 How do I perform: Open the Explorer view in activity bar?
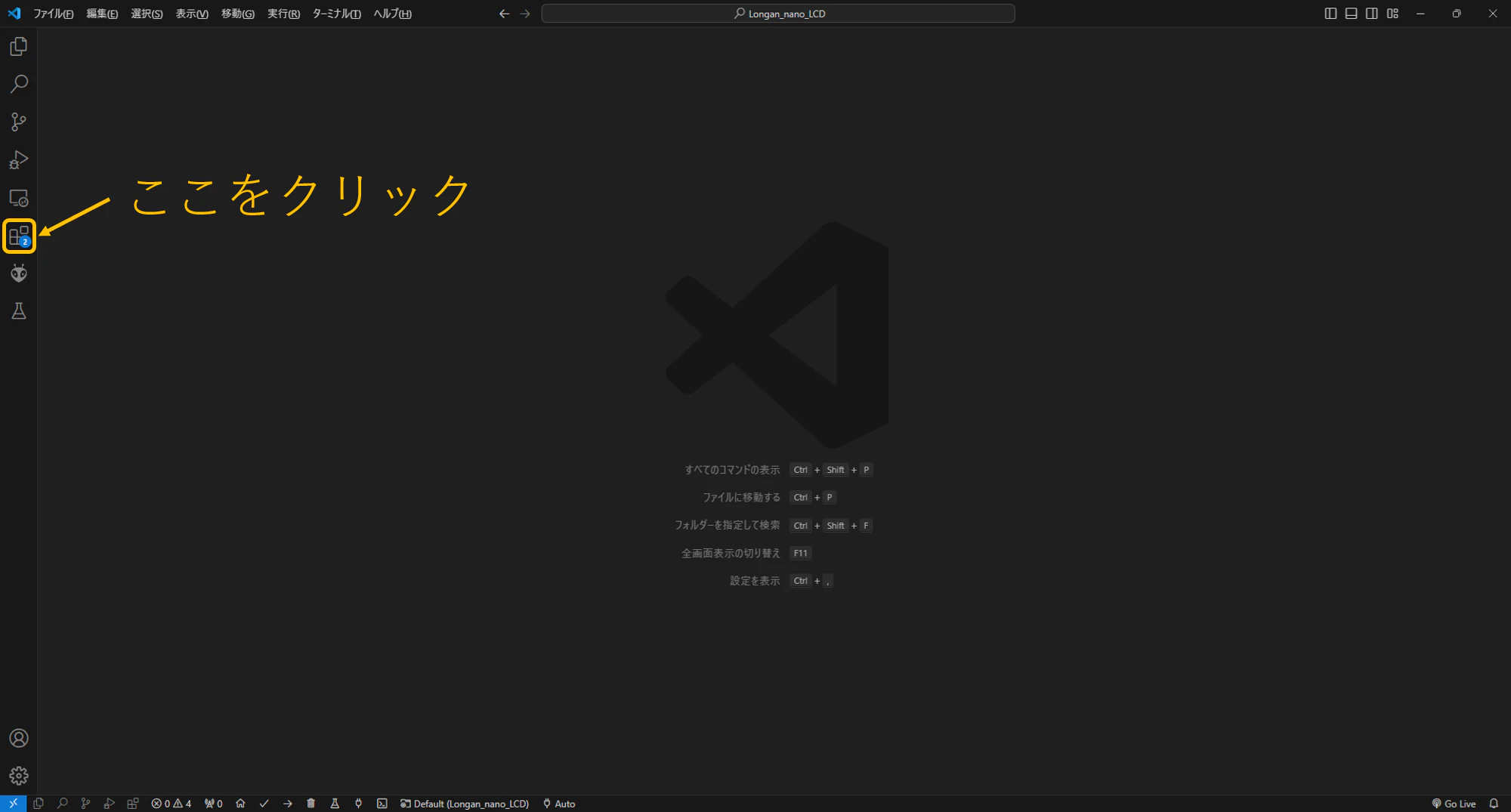pos(19,47)
